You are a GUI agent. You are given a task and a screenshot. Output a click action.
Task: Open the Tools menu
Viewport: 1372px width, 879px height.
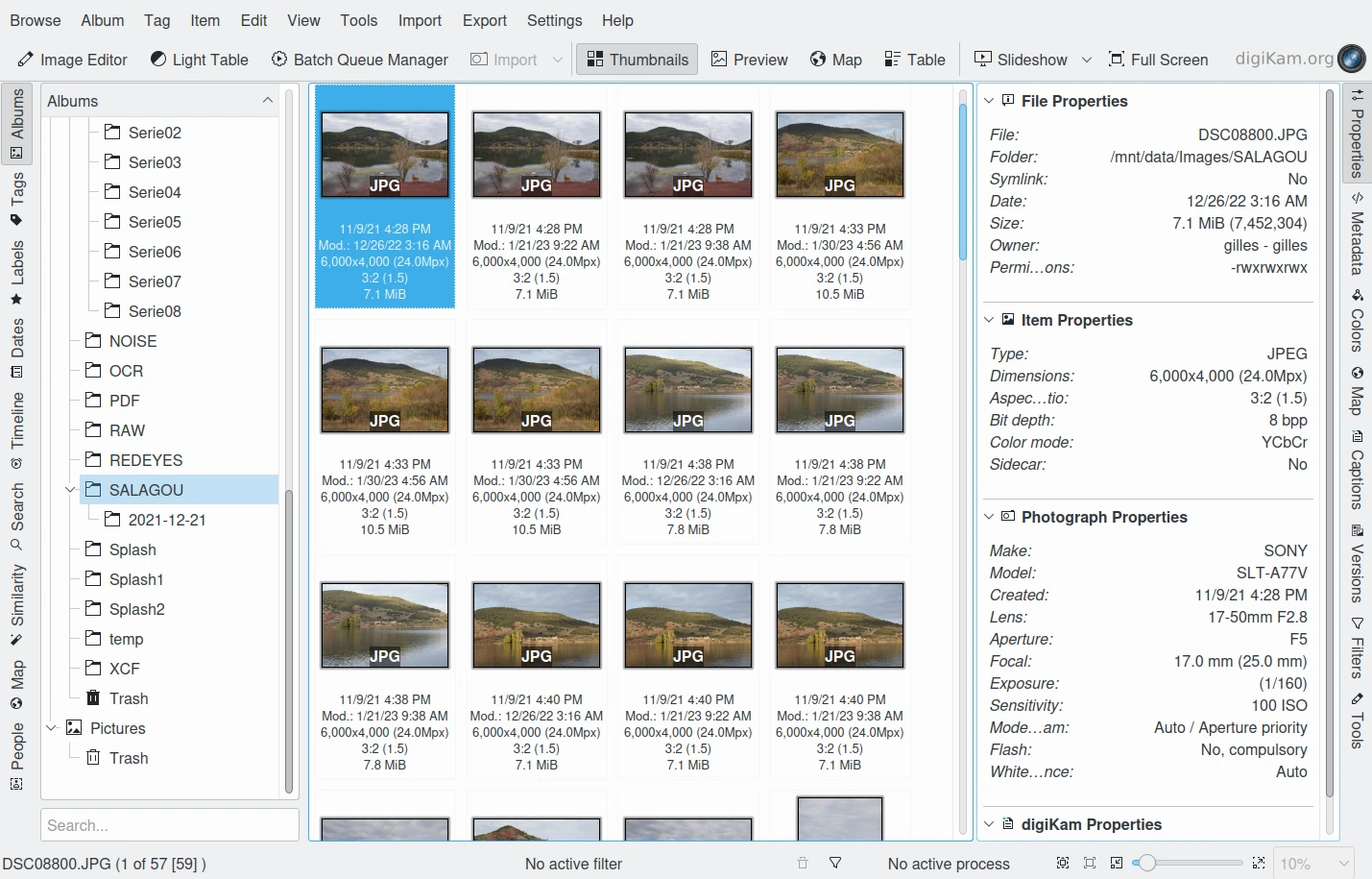click(358, 20)
